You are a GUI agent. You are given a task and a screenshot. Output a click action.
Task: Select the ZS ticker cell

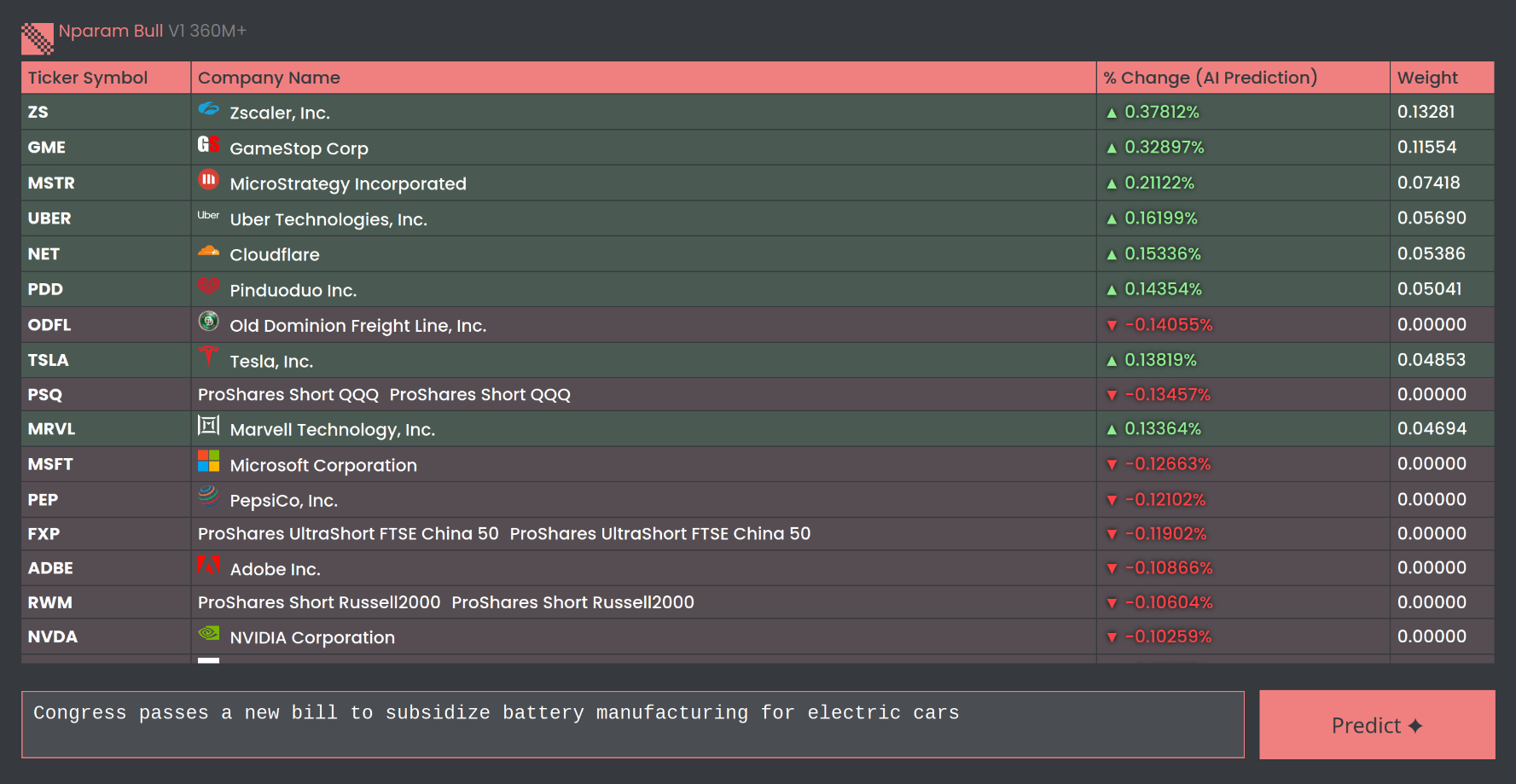pos(106,112)
